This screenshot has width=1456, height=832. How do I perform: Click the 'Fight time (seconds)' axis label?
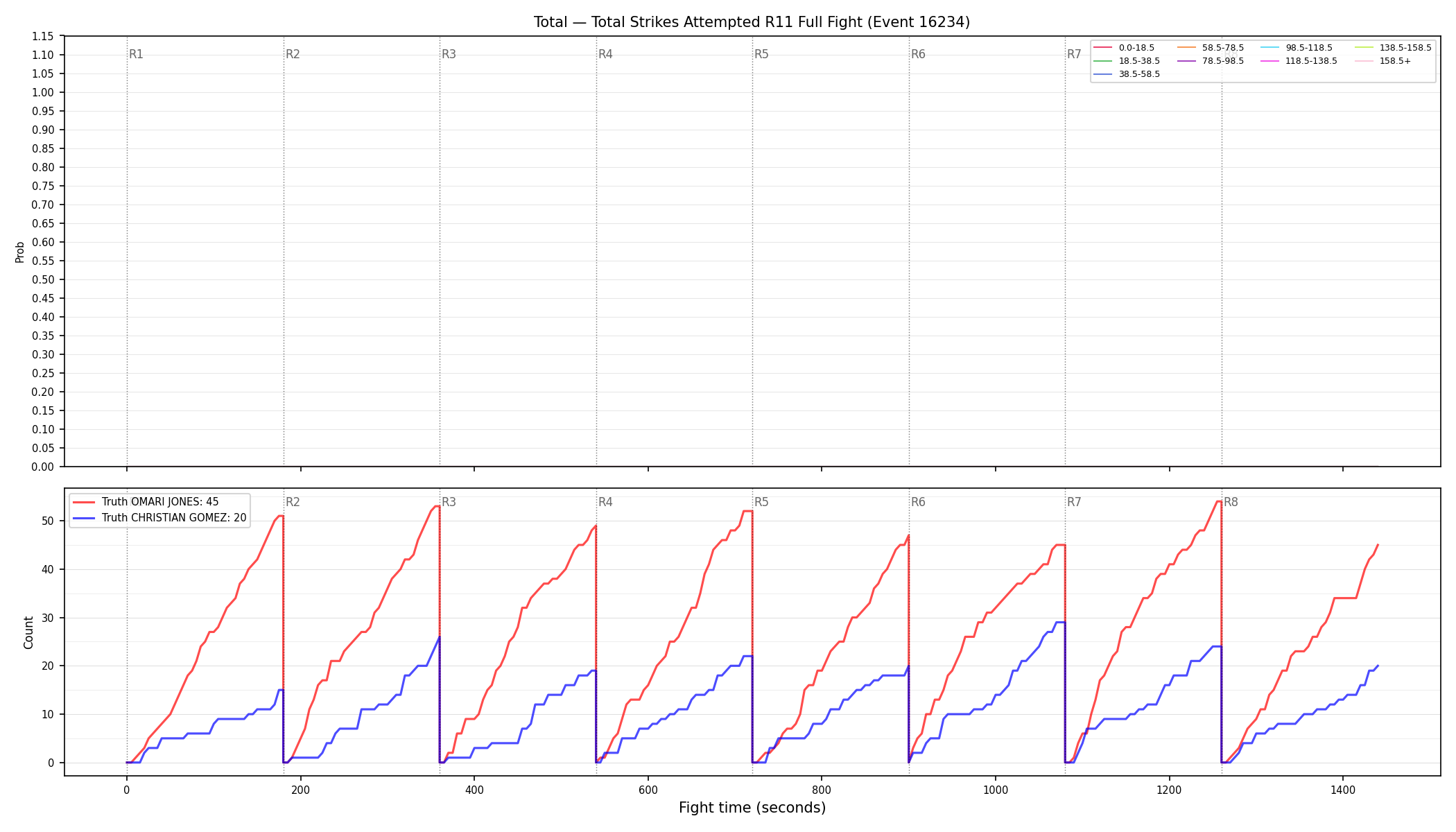[x=752, y=808]
